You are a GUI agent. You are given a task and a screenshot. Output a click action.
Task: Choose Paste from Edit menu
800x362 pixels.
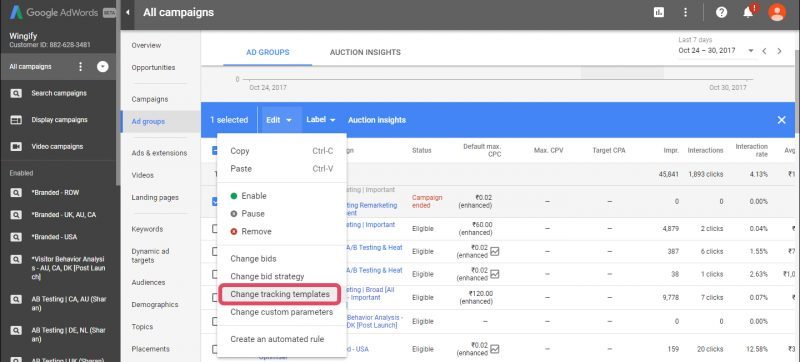pyautogui.click(x=282, y=169)
